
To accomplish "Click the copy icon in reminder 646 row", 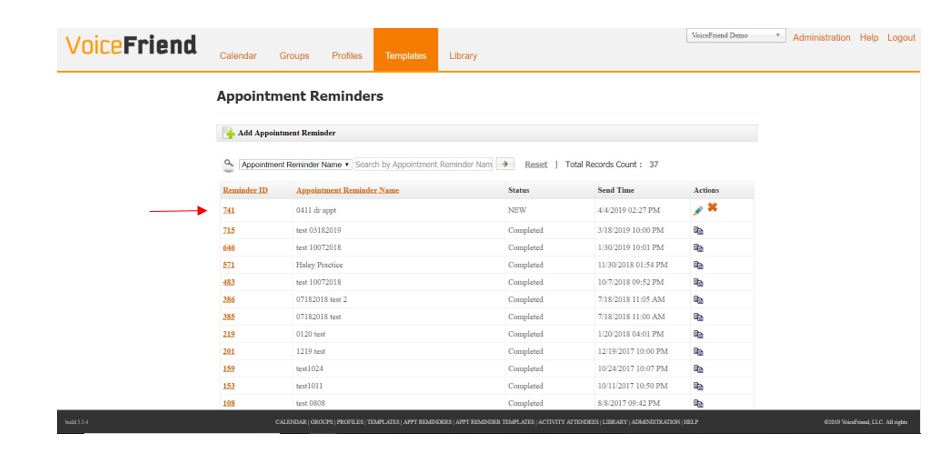I will coord(699,248).
